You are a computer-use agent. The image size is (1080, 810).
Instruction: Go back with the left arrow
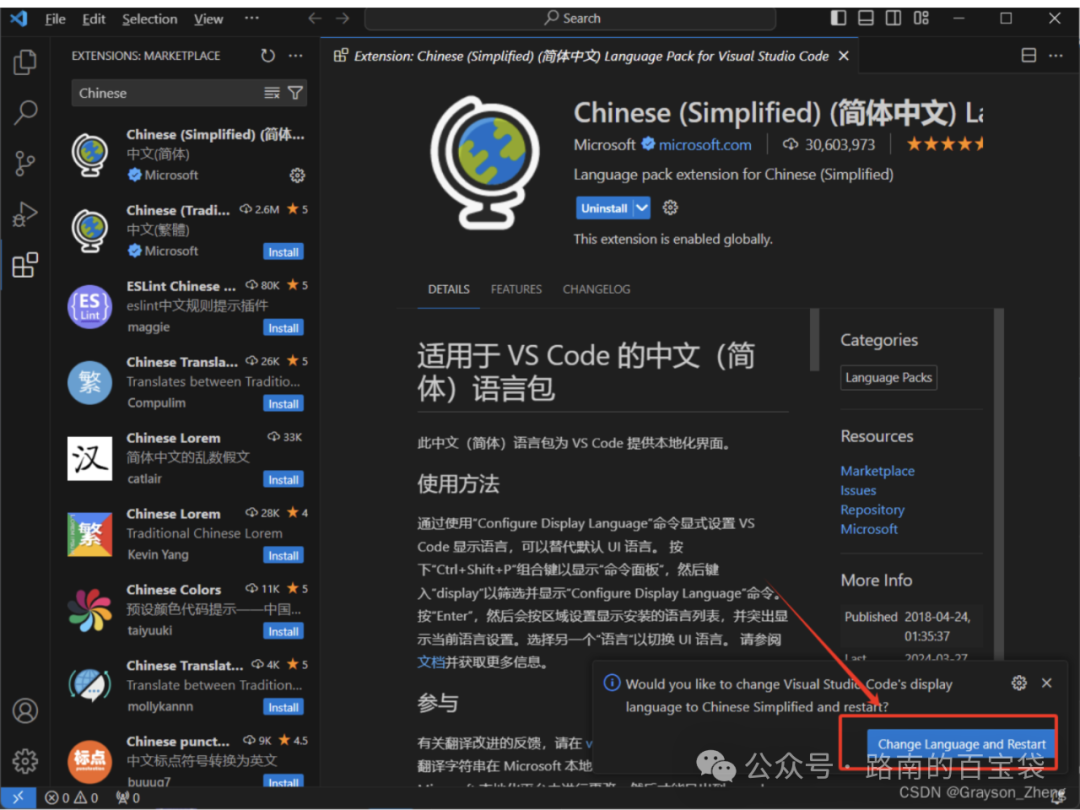(x=315, y=19)
